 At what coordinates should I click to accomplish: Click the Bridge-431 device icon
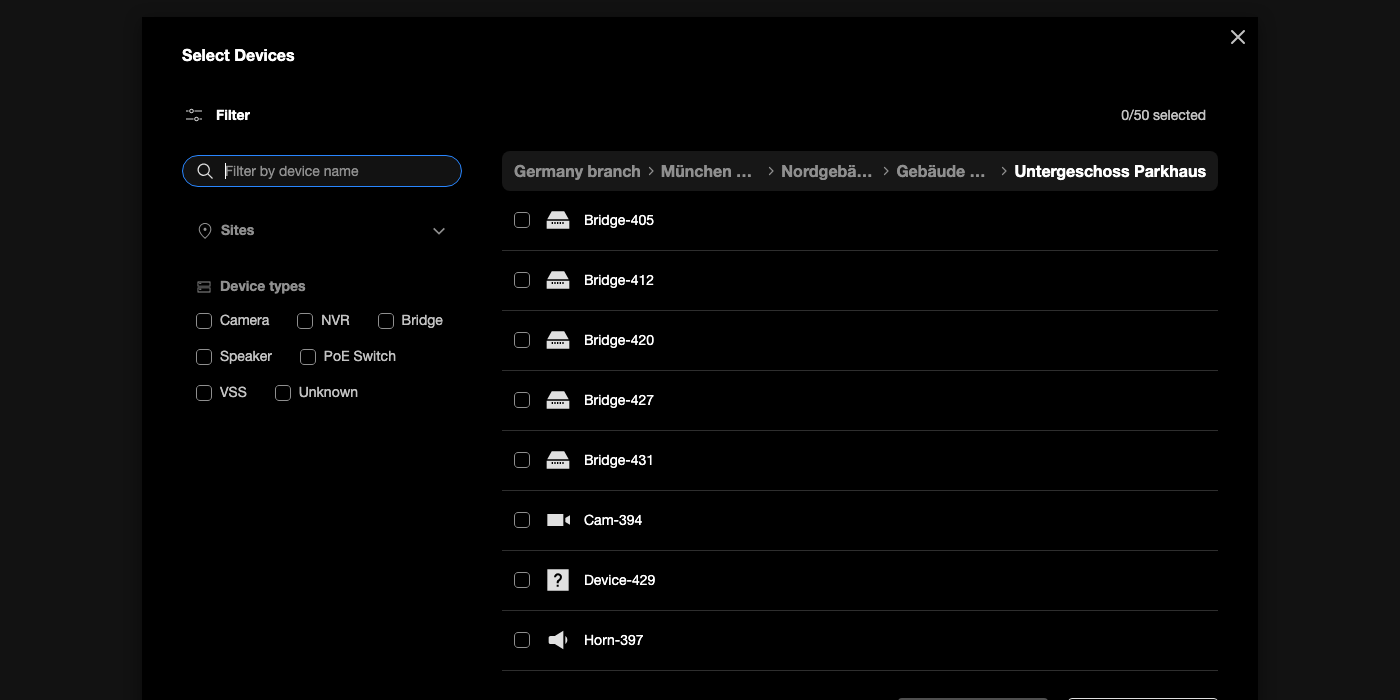(558, 460)
